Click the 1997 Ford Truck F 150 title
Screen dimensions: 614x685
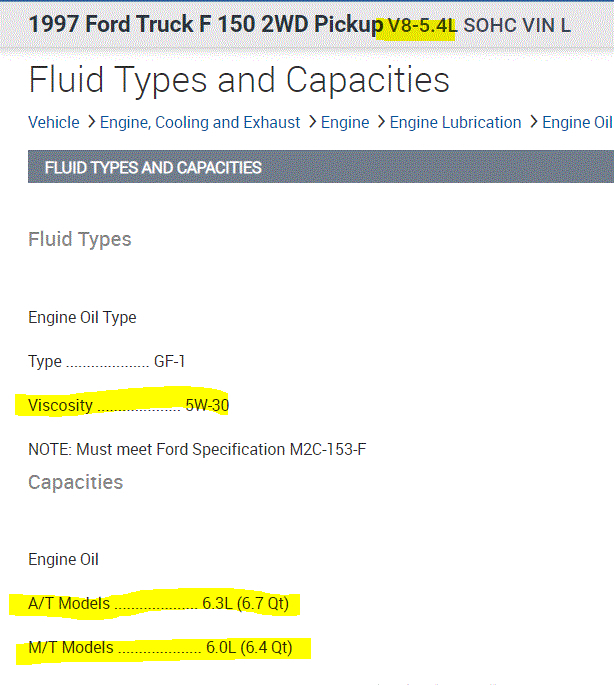pos(205,25)
